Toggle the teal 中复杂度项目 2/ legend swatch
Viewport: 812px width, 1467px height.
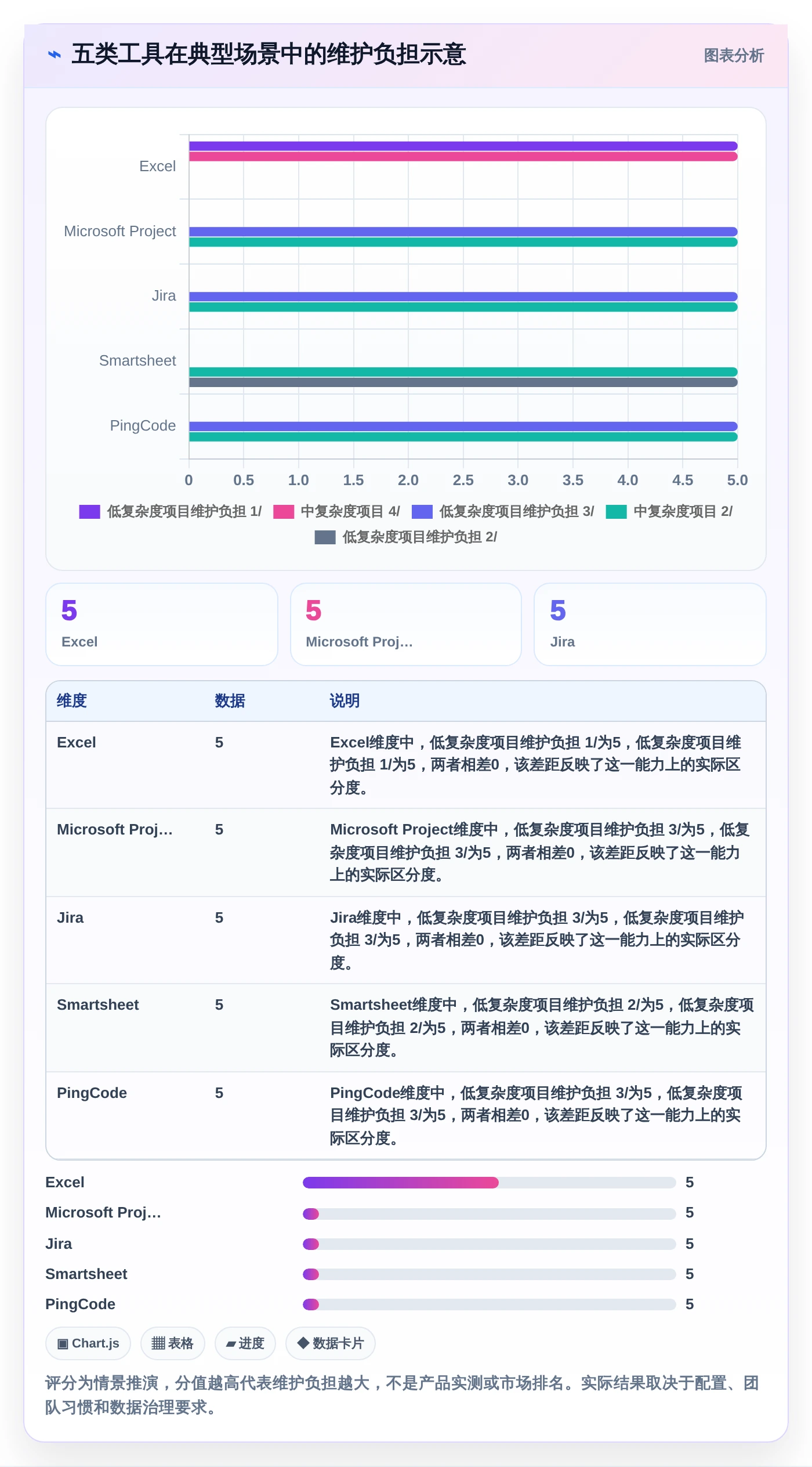coord(616,512)
